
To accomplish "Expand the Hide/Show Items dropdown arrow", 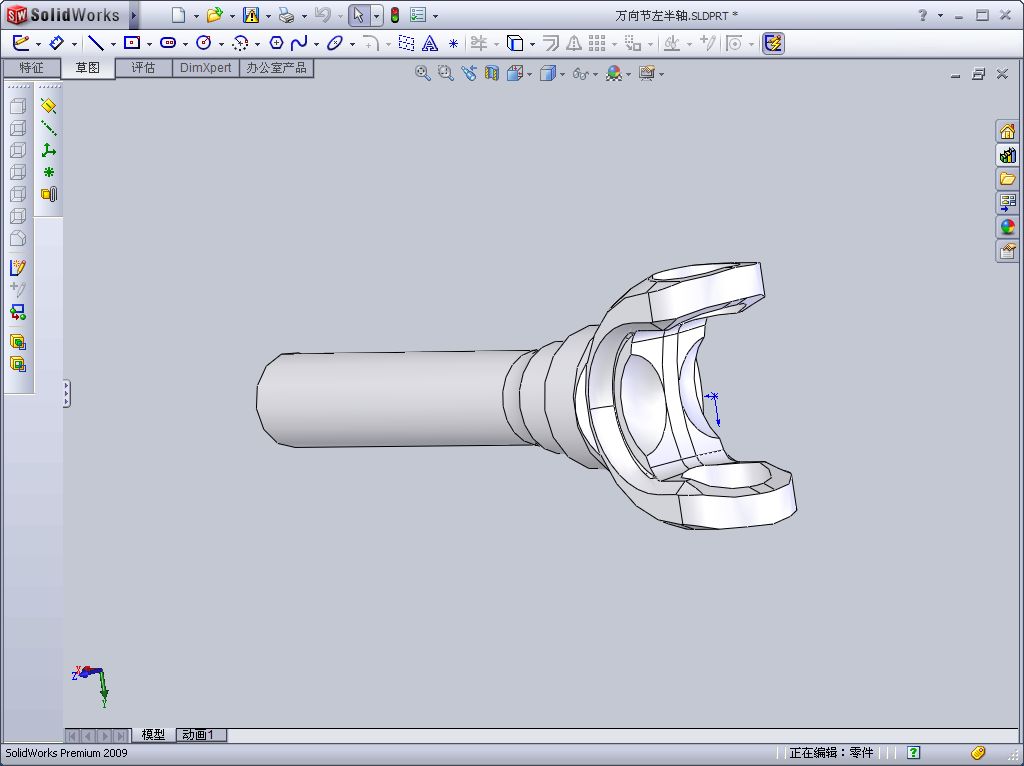I will point(595,74).
